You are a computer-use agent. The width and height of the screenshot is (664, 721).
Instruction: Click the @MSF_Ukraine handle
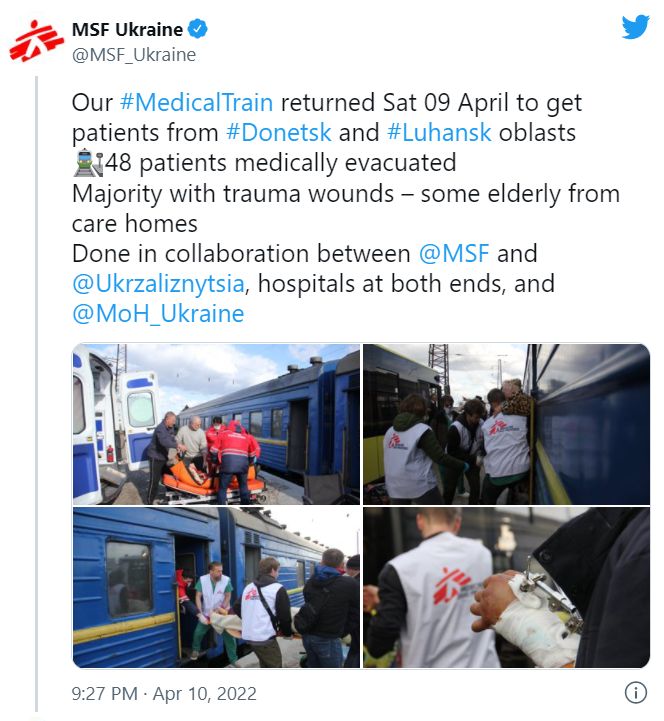[134, 55]
